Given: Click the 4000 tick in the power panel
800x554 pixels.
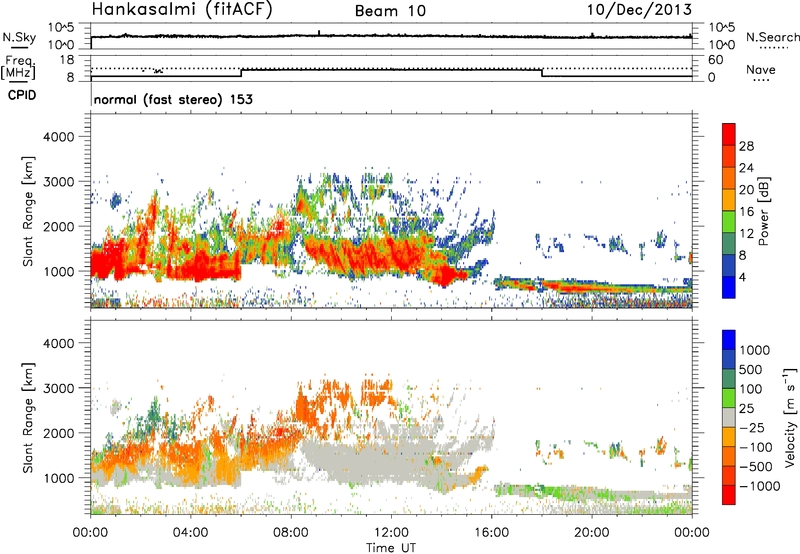Looking at the screenshot, I should coord(58,137).
